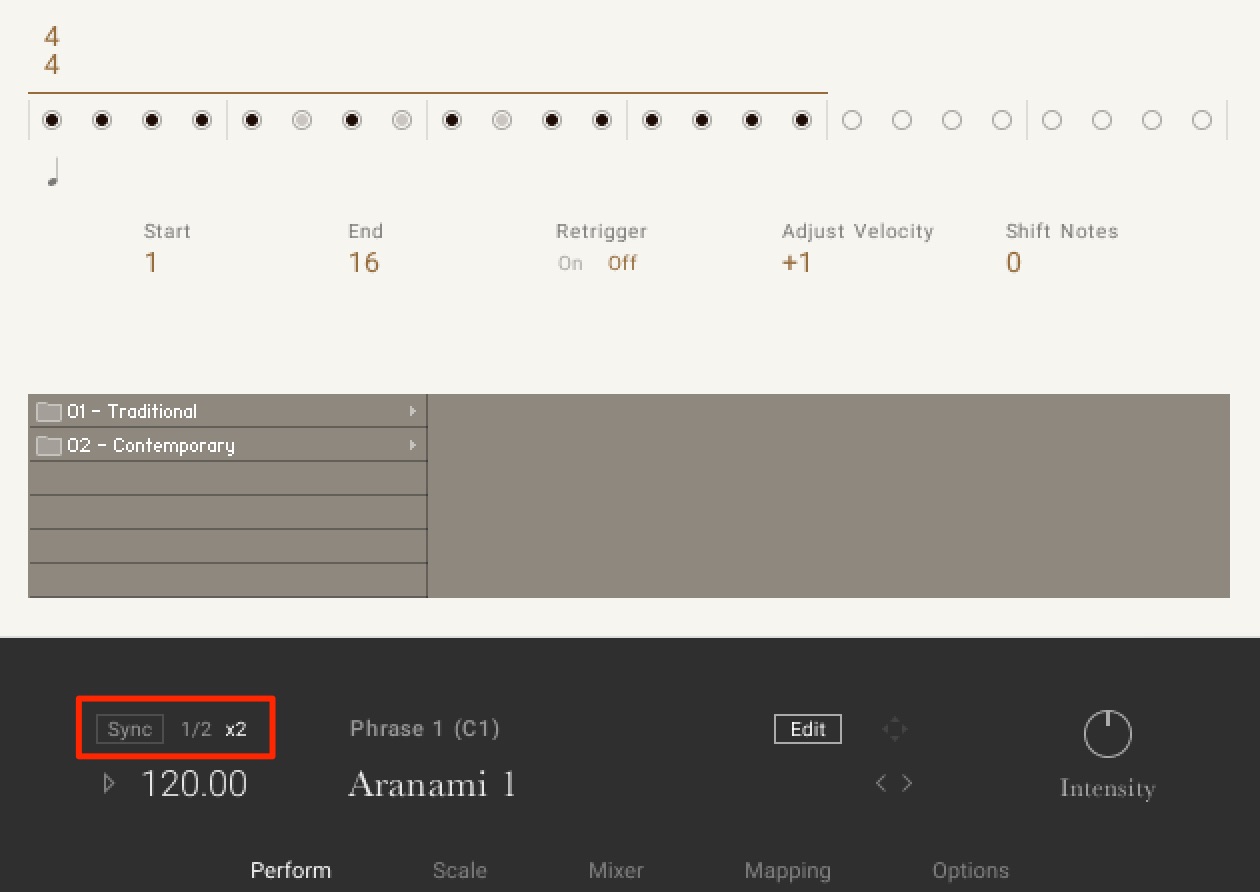
Task: Click the Aranami 1 phrase name
Action: coord(432,784)
